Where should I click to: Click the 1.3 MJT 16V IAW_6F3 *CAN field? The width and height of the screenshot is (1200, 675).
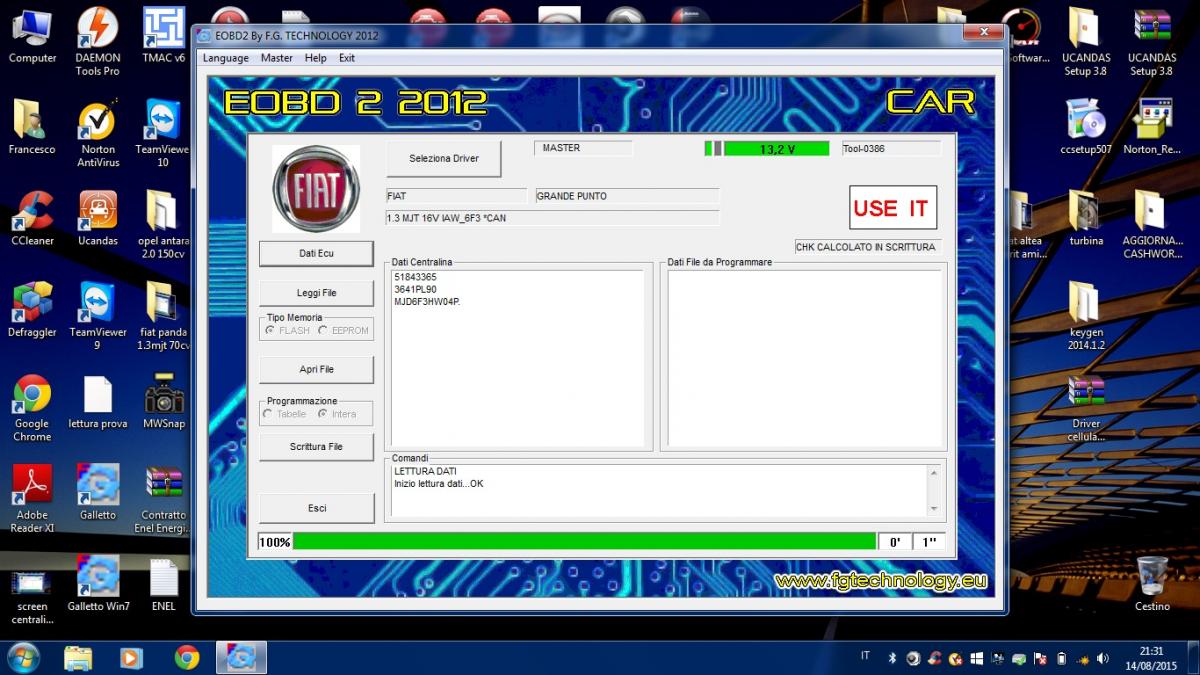pyautogui.click(x=552, y=218)
